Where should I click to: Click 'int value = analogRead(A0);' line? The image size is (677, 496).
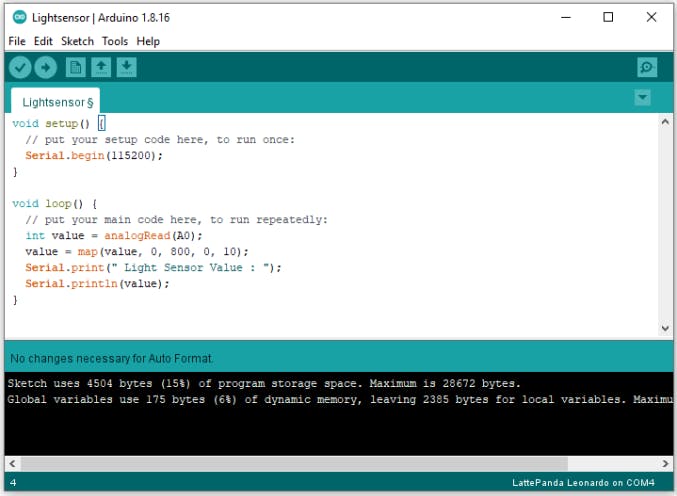[x=114, y=235]
